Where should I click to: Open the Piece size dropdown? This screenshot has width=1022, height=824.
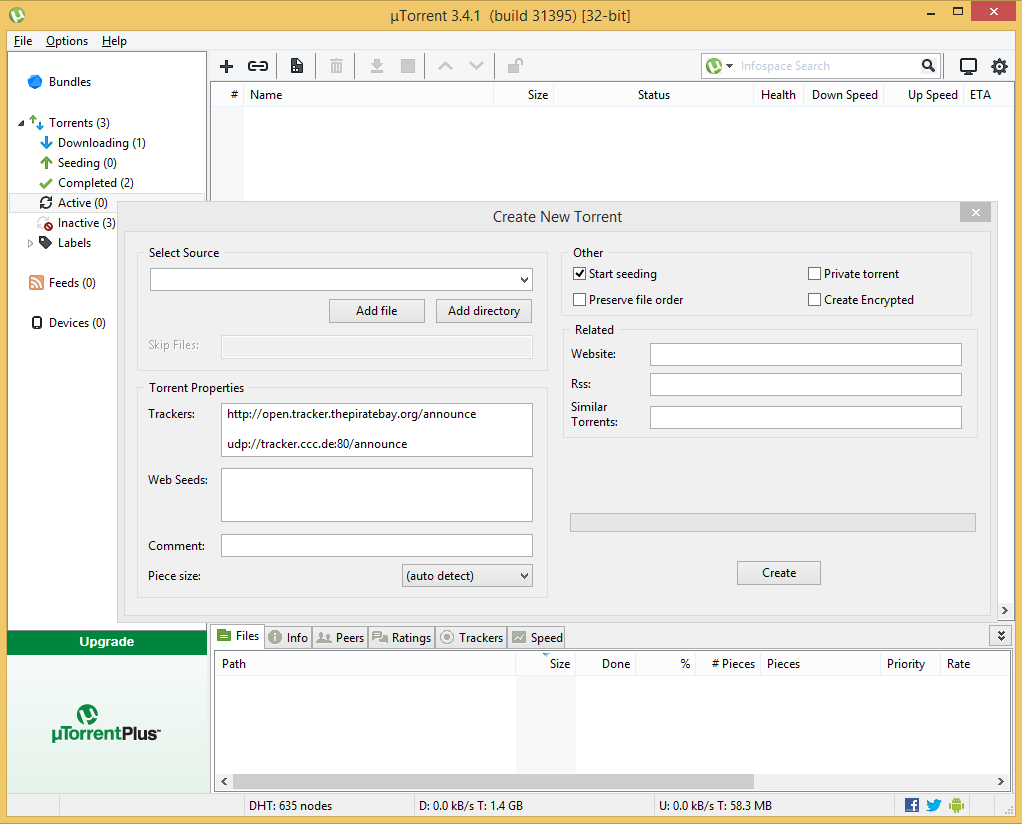pos(467,576)
